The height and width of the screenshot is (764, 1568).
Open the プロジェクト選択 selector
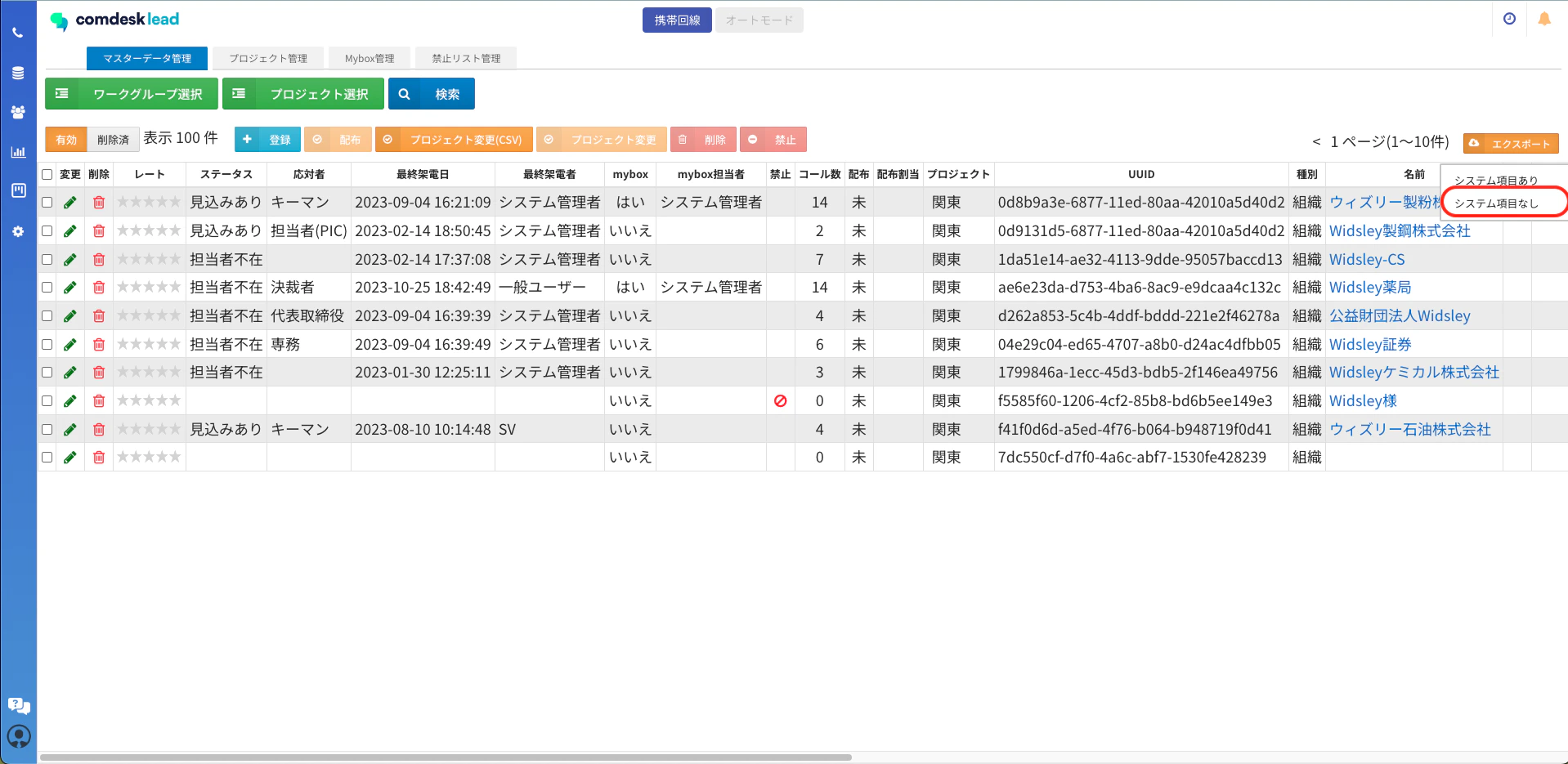(303, 94)
